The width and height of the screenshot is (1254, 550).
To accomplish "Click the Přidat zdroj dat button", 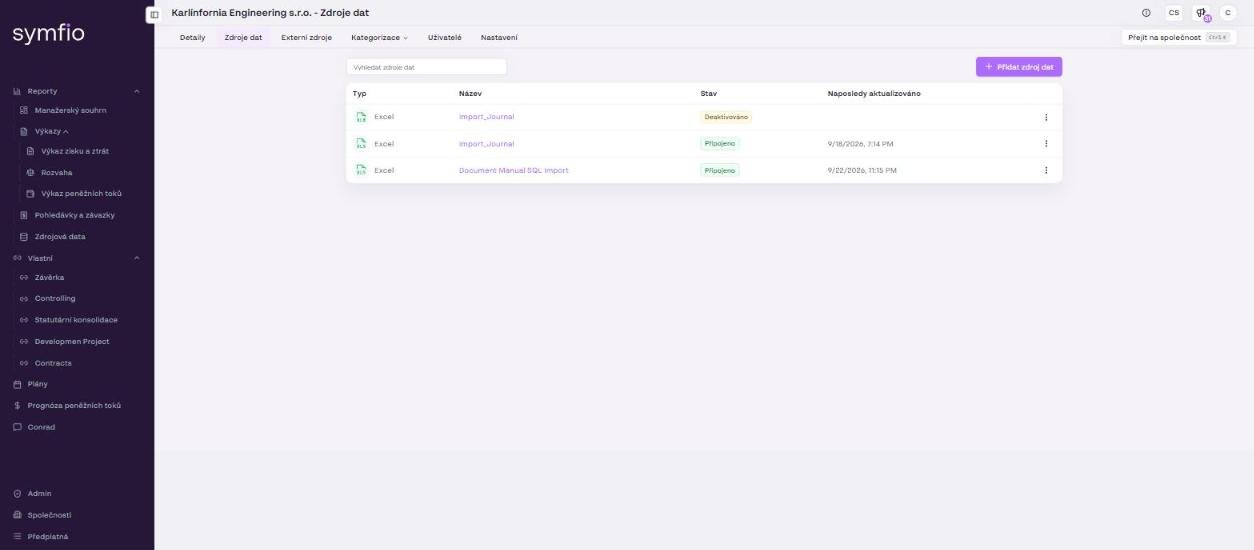I will (1019, 67).
